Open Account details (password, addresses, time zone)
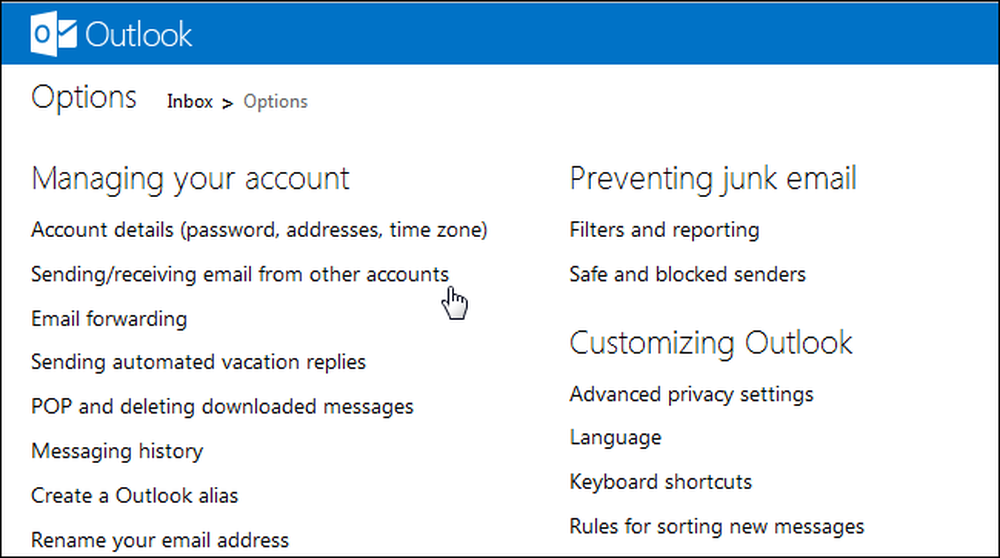The image size is (1000, 558). point(259,230)
